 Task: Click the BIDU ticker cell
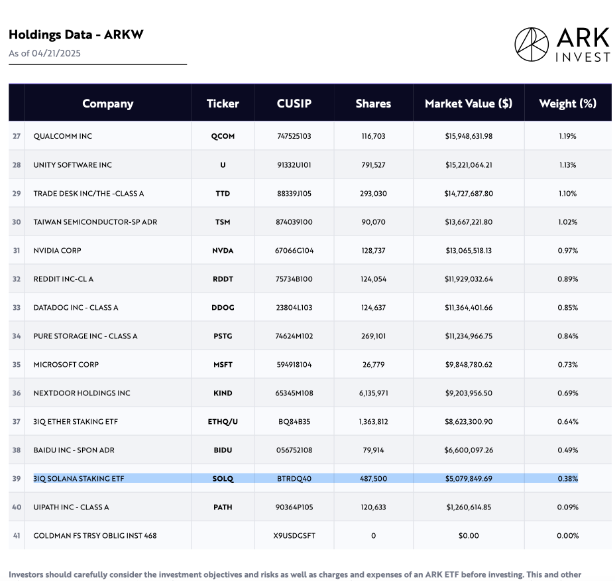(223, 450)
